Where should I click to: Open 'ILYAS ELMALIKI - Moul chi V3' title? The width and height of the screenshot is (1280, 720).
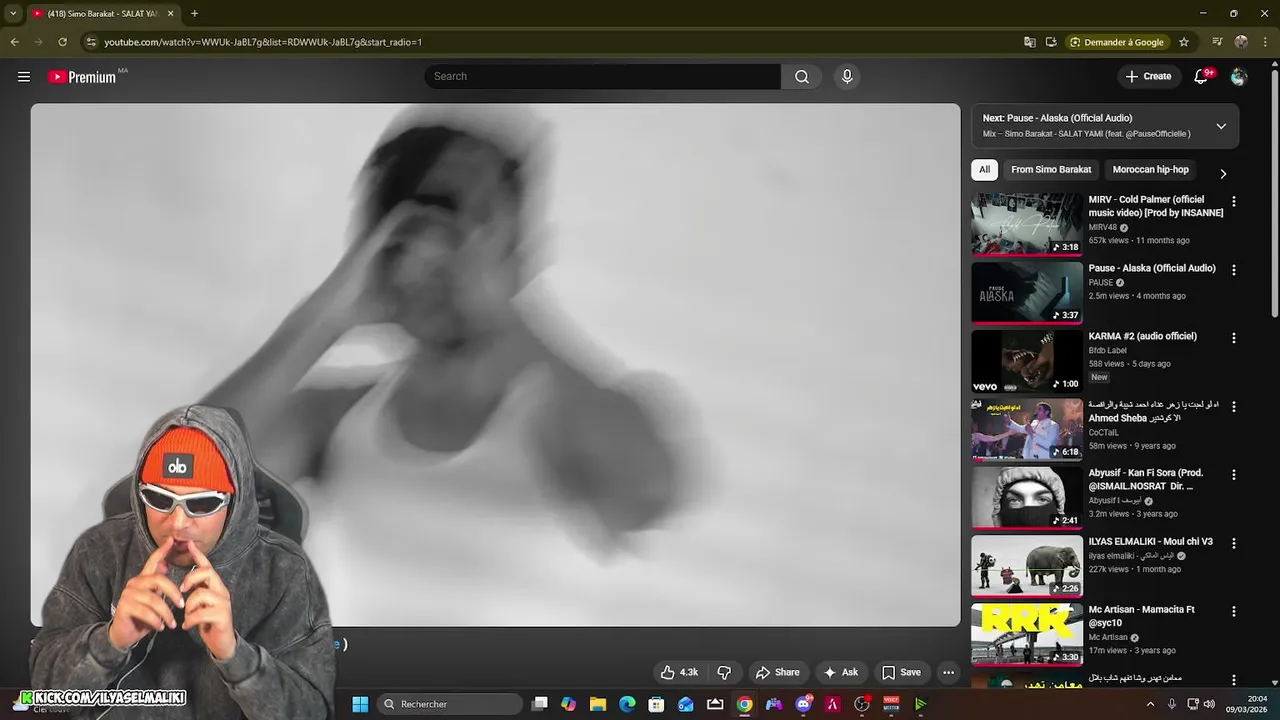click(x=1151, y=542)
